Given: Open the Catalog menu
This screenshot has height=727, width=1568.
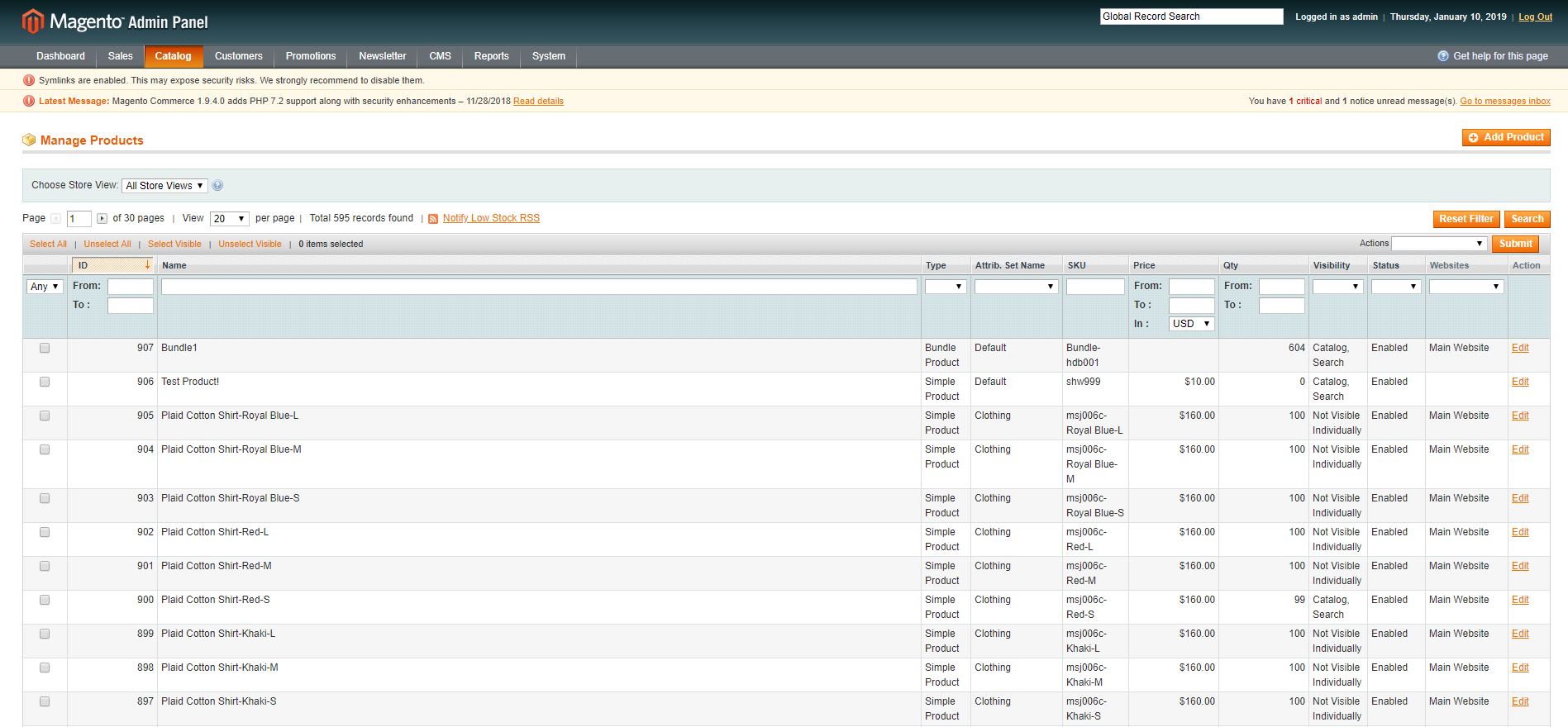Looking at the screenshot, I should 173,56.
